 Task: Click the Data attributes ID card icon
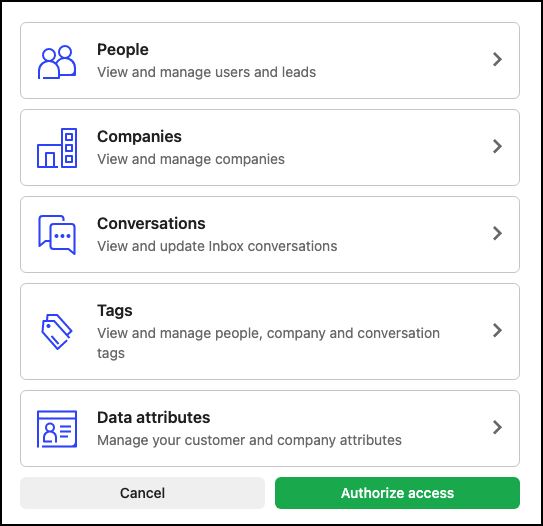click(57, 429)
